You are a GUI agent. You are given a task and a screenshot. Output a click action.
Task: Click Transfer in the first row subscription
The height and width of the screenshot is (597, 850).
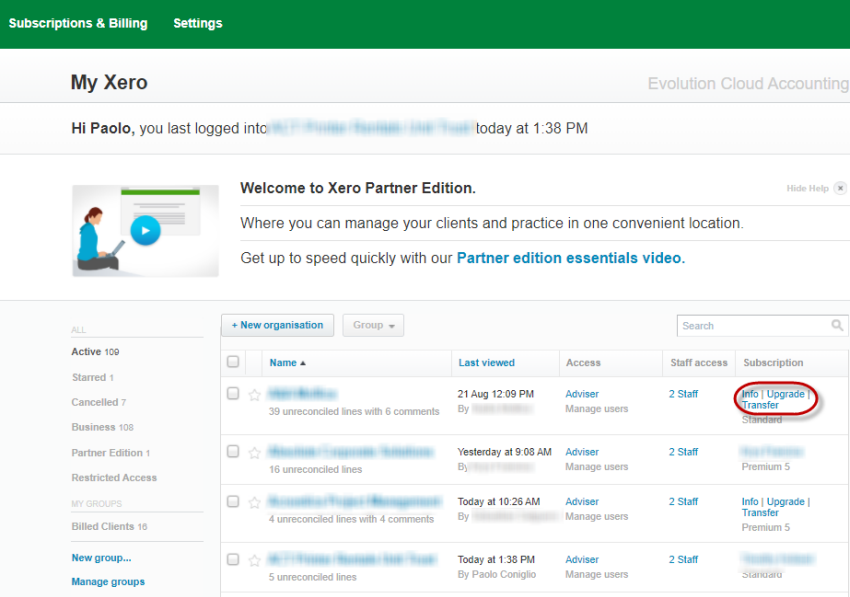click(x=760, y=405)
